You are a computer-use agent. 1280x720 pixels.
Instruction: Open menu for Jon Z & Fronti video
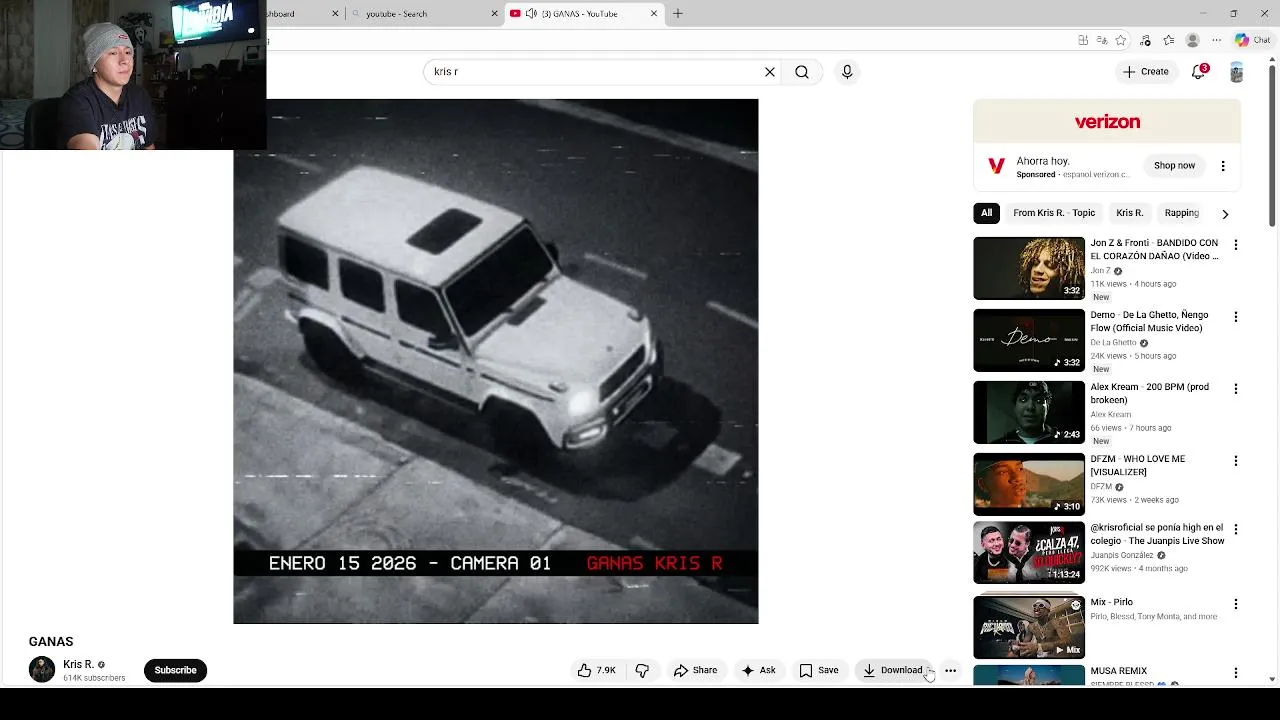point(1236,245)
